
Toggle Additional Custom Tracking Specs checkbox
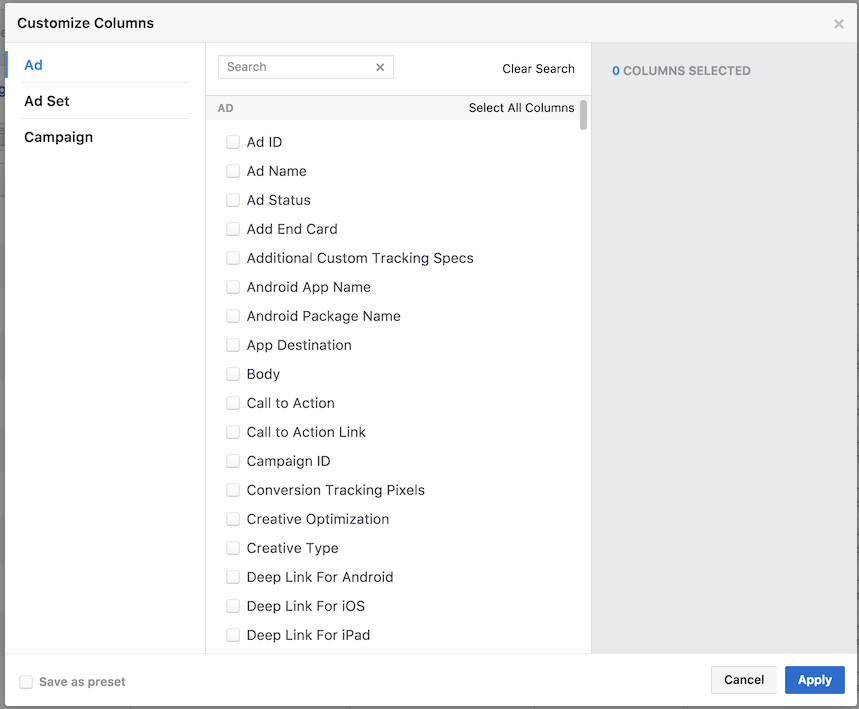tap(233, 258)
